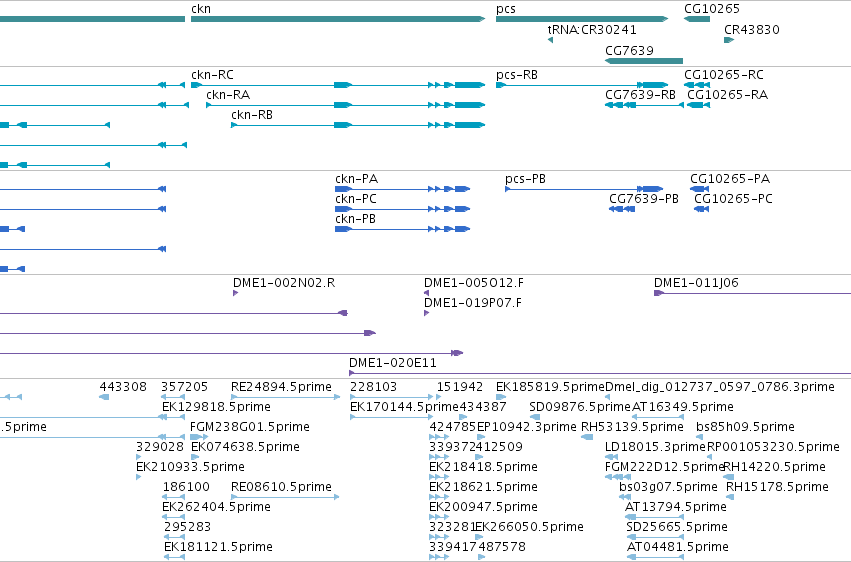The height and width of the screenshot is (562, 851).
Task: Select the CR43830 gene label
Action: tap(752, 30)
